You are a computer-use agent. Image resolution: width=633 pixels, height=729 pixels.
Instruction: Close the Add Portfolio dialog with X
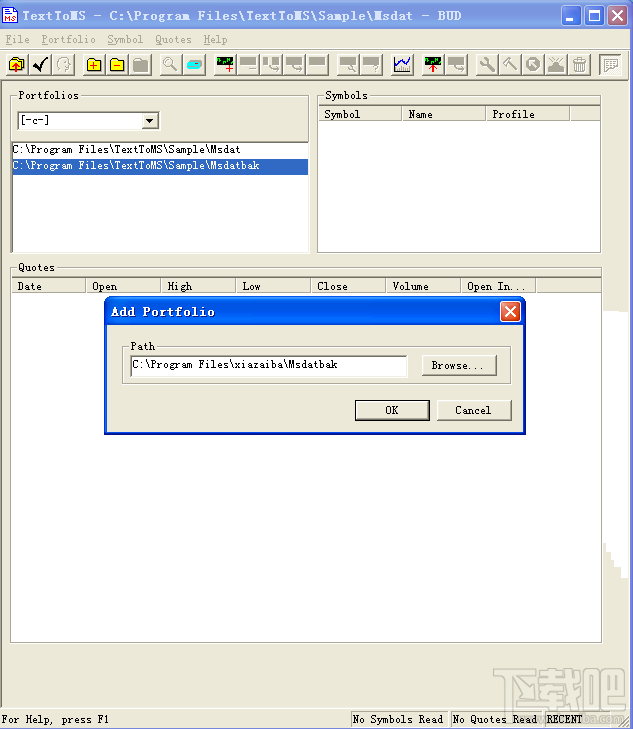pyautogui.click(x=510, y=311)
